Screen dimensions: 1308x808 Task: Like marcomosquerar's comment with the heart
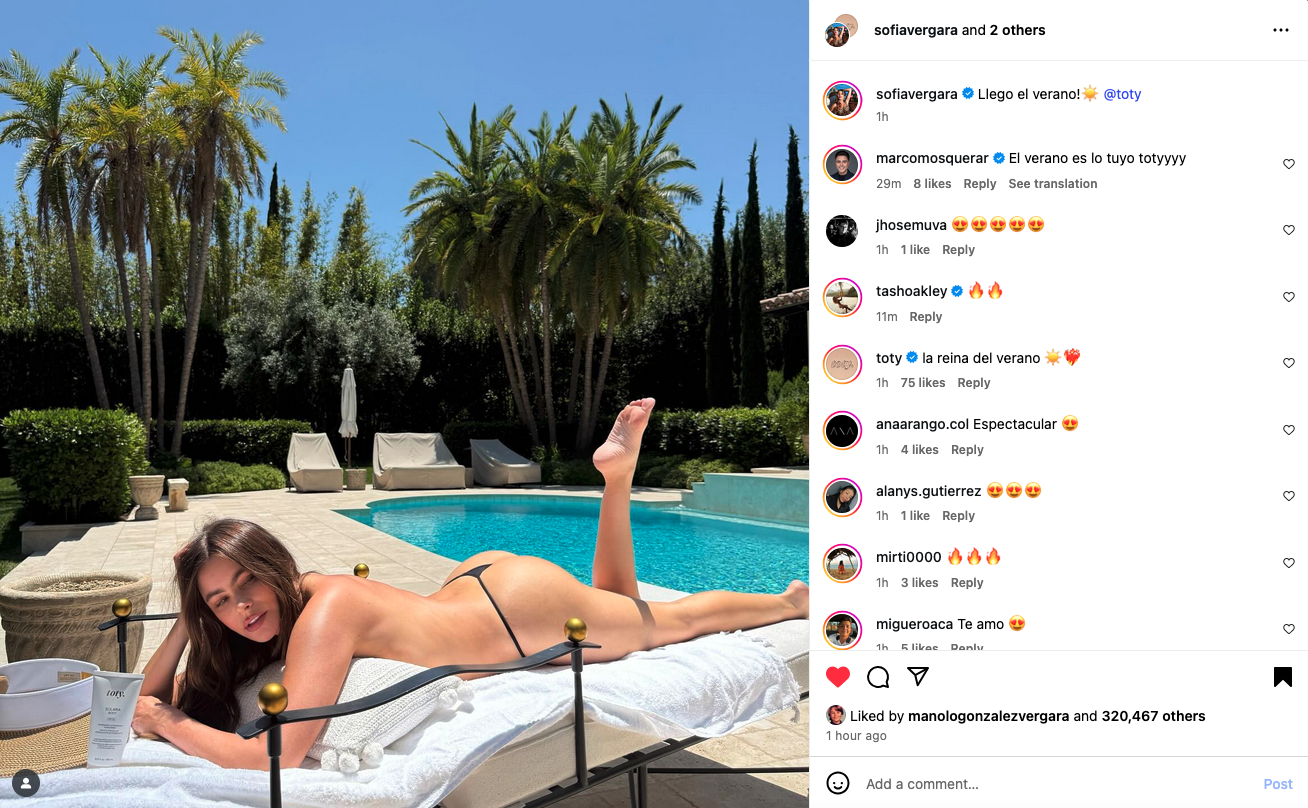click(1289, 164)
